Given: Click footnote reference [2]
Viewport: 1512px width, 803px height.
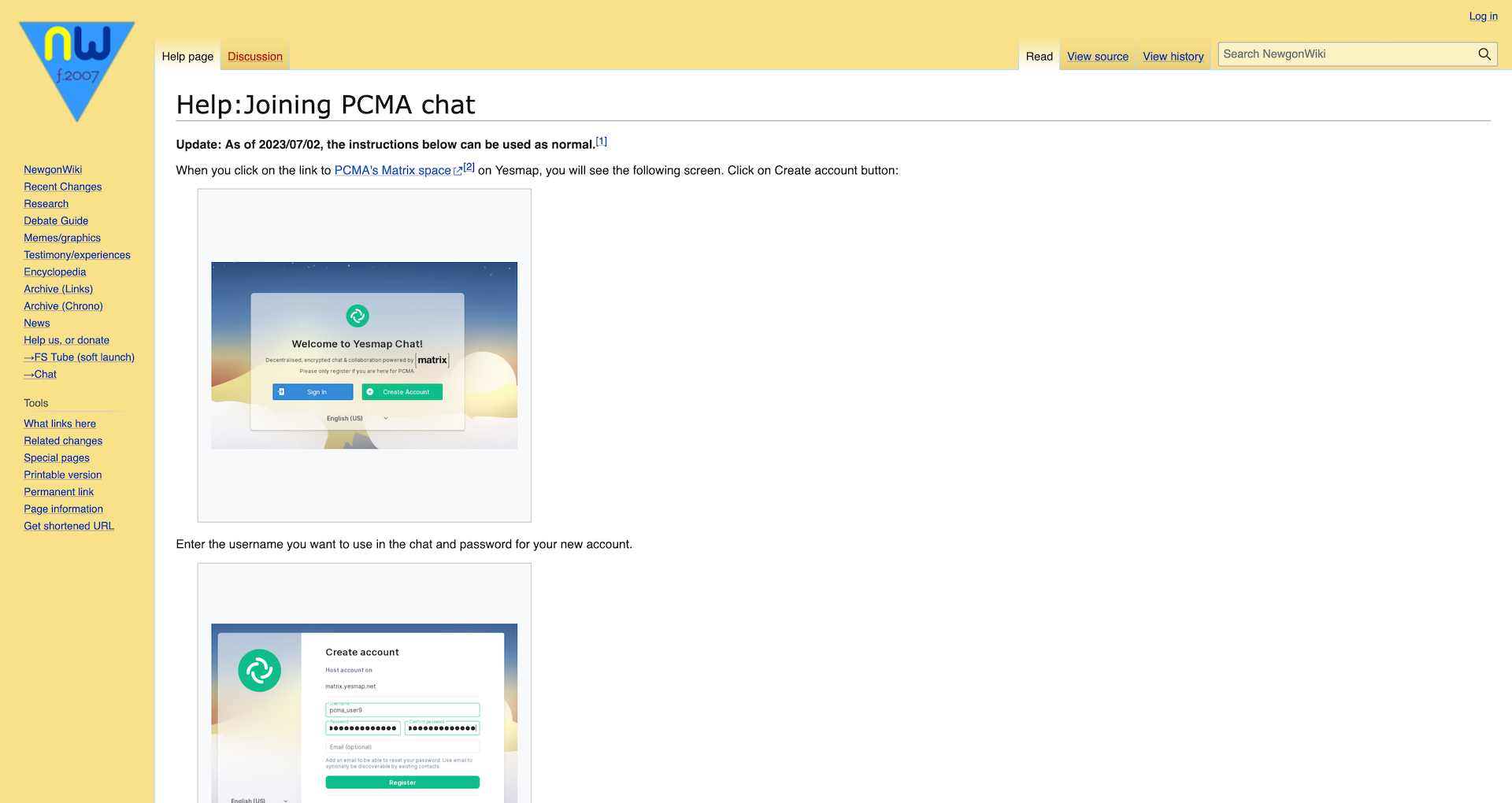Looking at the screenshot, I should click(x=469, y=167).
